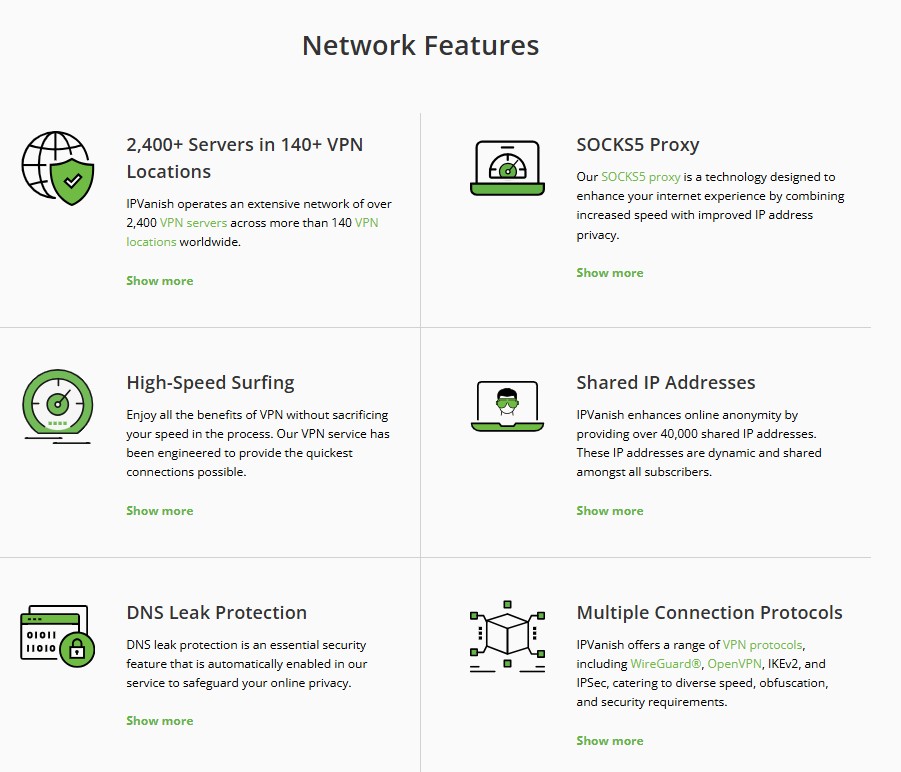Click Show more under DNS Leak Protection
This screenshot has height=772, width=901.
159,720
